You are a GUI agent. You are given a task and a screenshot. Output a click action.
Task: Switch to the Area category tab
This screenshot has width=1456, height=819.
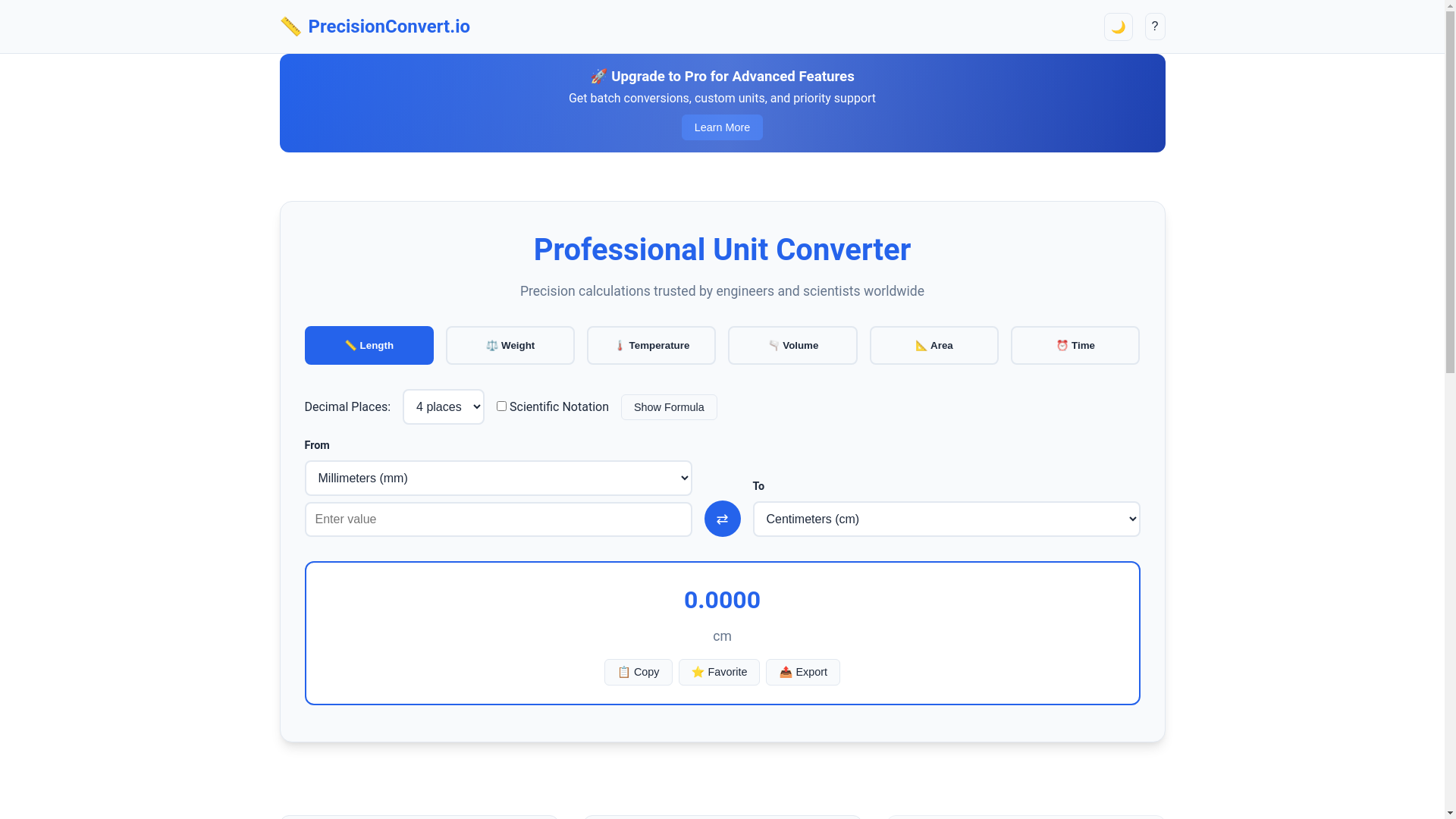pos(934,345)
